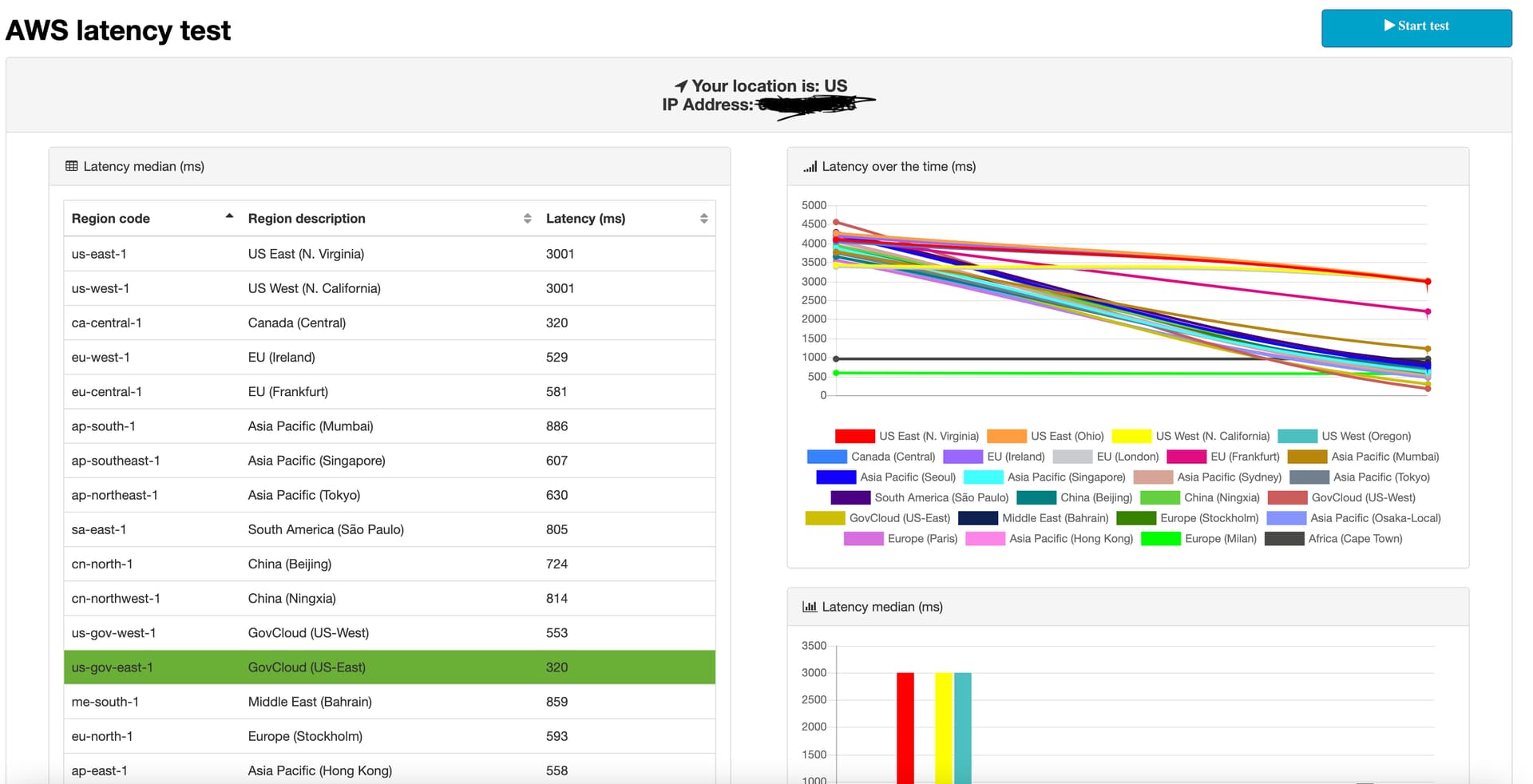The height and width of the screenshot is (784, 1533).
Task: Sort by Region description column header
Action: click(389, 219)
